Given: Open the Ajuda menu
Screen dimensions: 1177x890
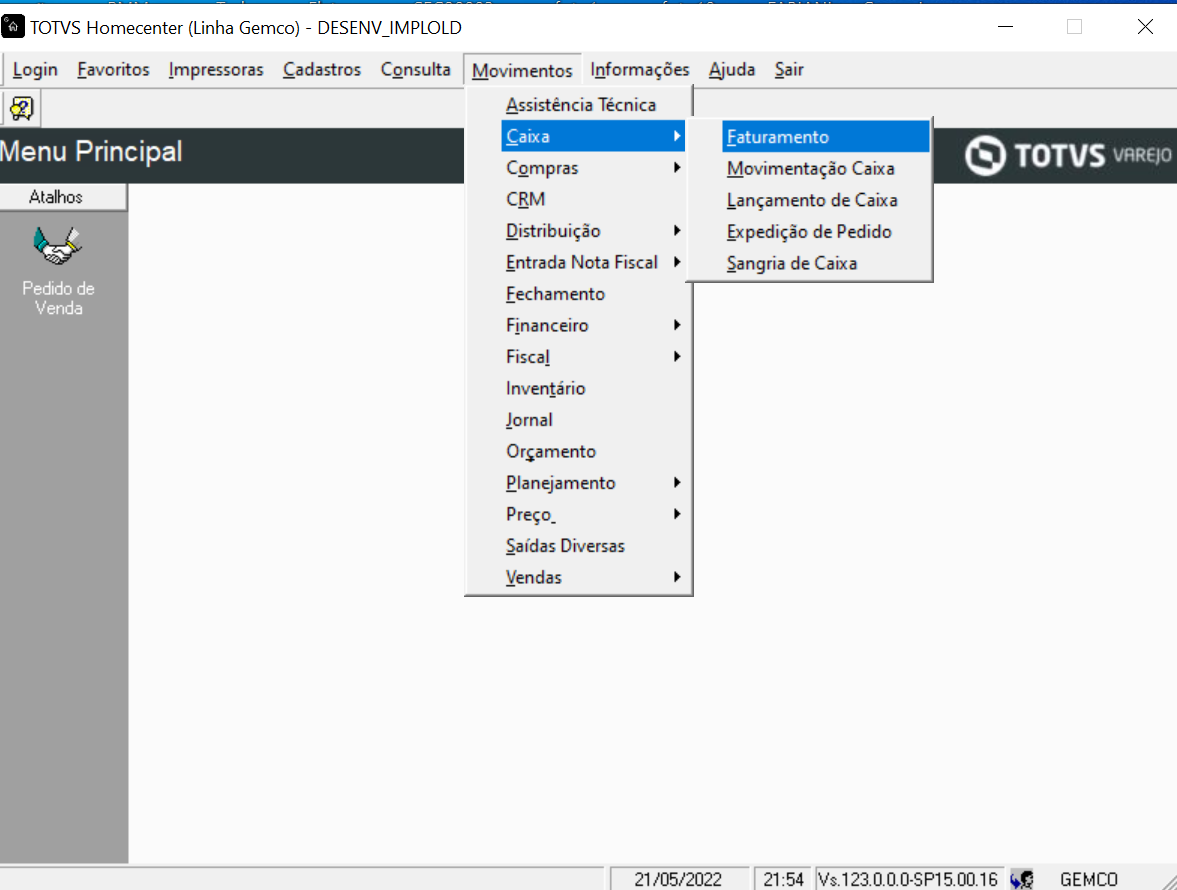Looking at the screenshot, I should click(x=732, y=70).
